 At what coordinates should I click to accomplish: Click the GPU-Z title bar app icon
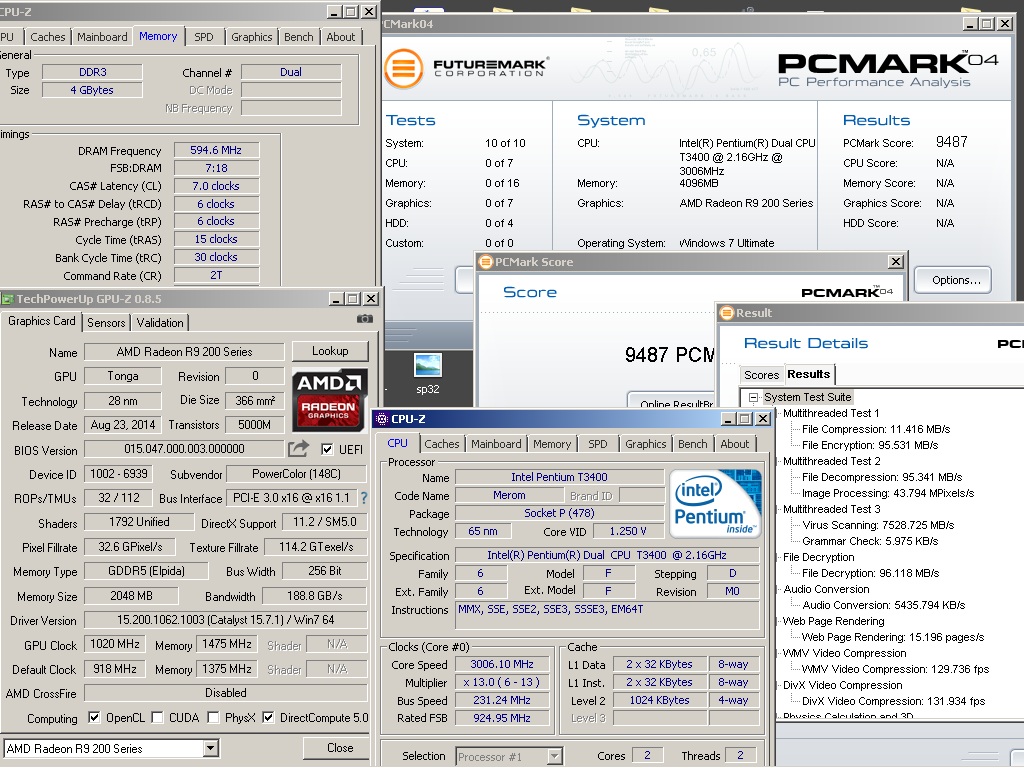(7, 299)
